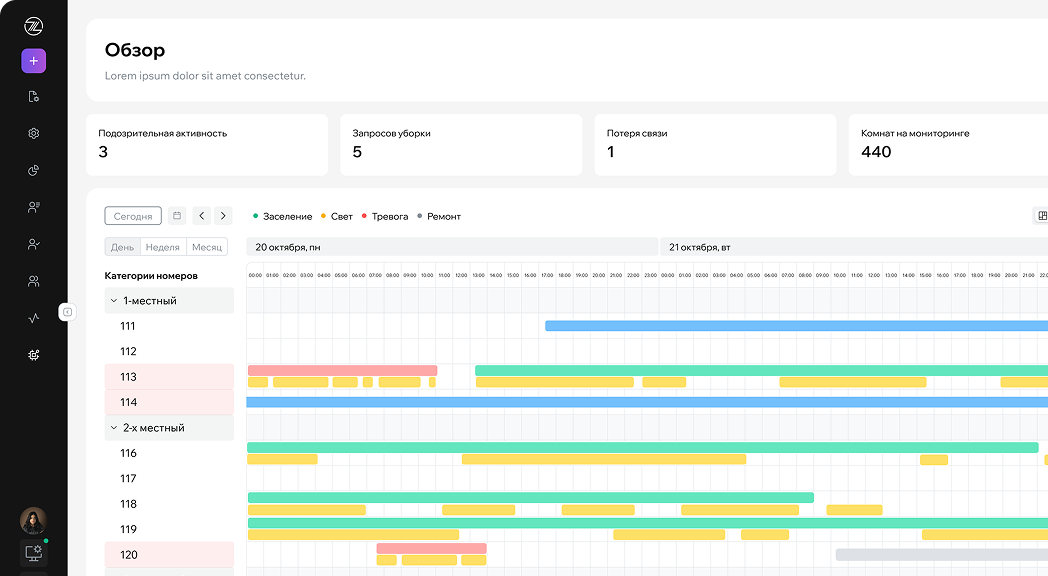Click the activity pulse icon in sidebar

pos(33,318)
